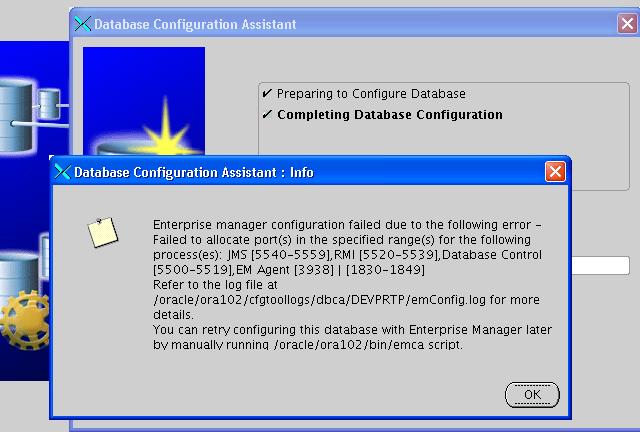Click the progress bar in the main window
Screen dimensions: 640x432
[600, 265]
